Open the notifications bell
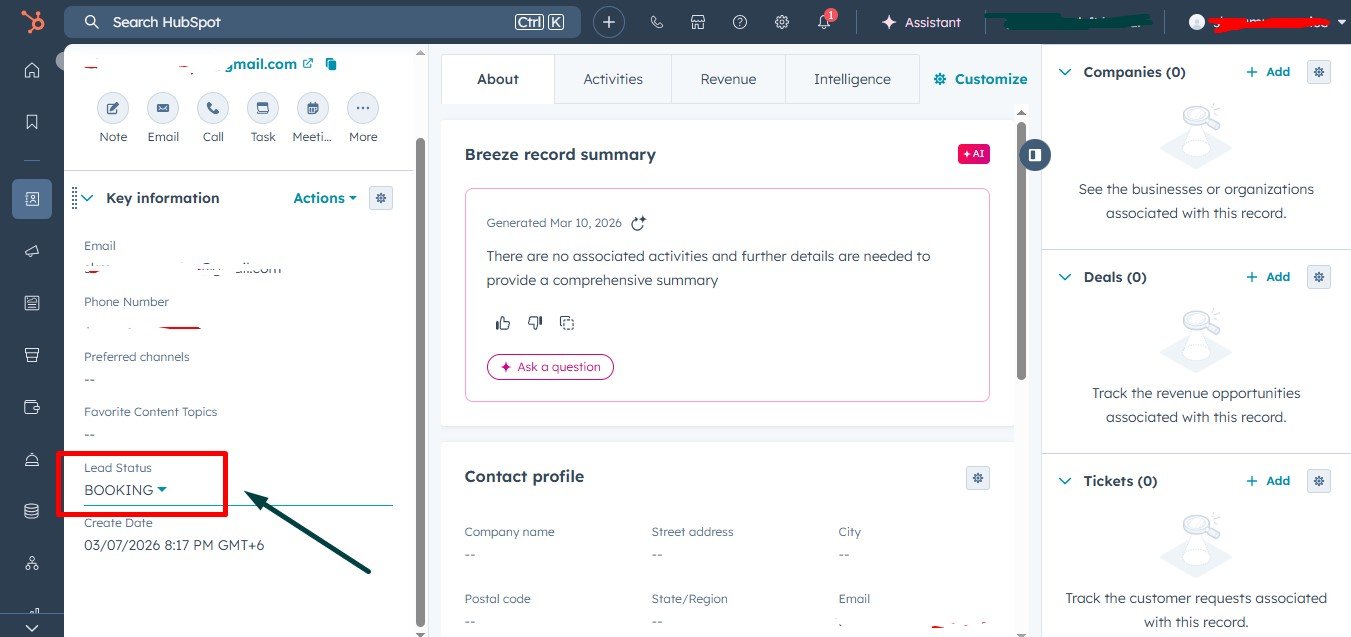The width and height of the screenshot is (1351, 637). [x=824, y=22]
